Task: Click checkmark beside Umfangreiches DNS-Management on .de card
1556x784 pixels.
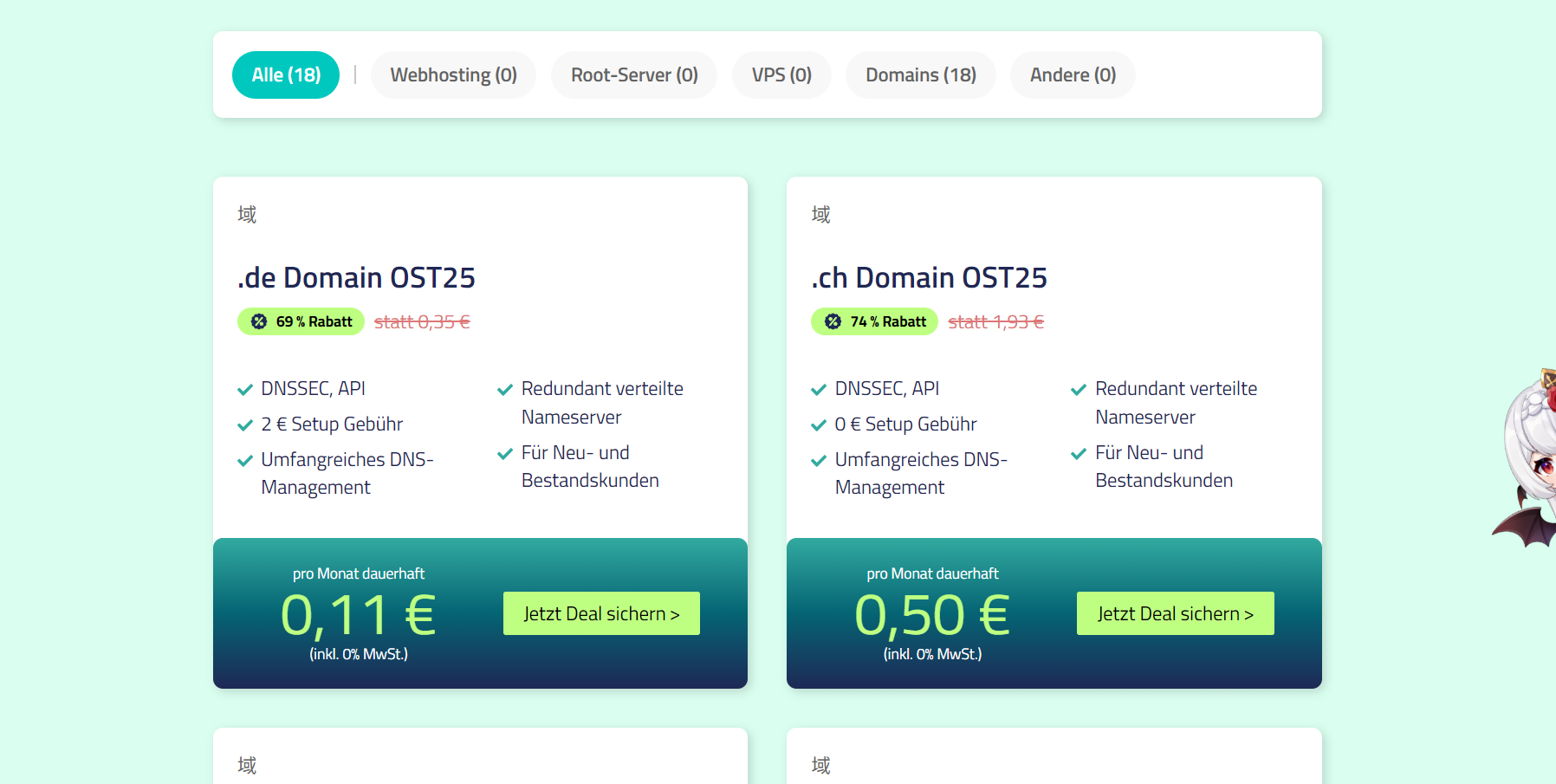Action: pyautogui.click(x=245, y=461)
